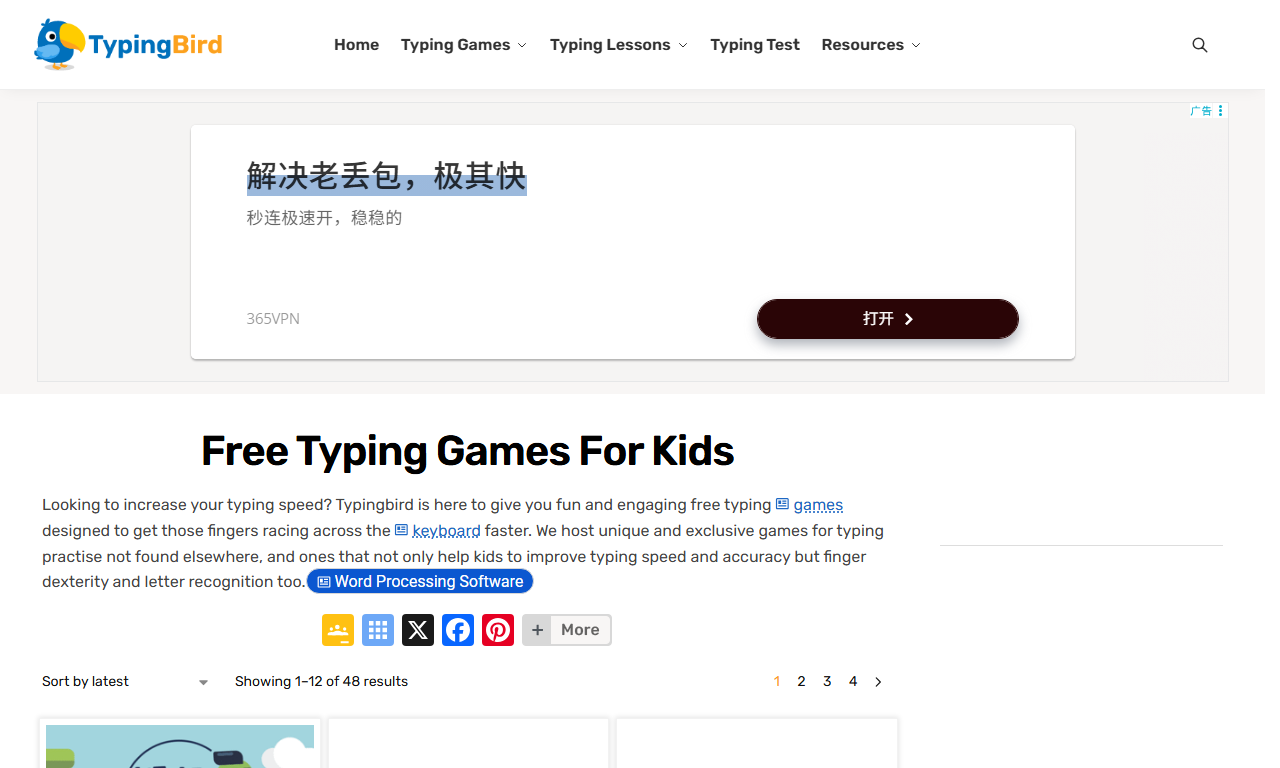The width and height of the screenshot is (1280, 768).
Task: Open Typing Test page
Action: coord(755,45)
